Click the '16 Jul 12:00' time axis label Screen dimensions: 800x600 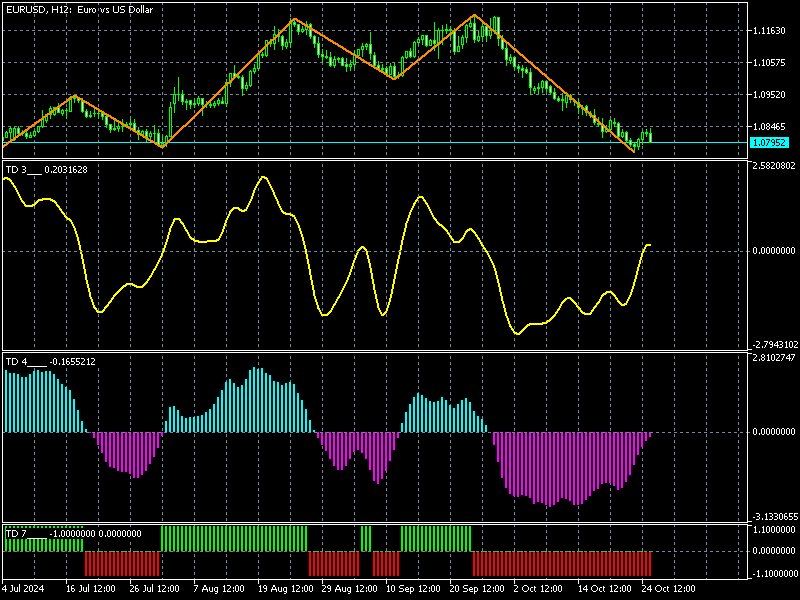coord(91,589)
